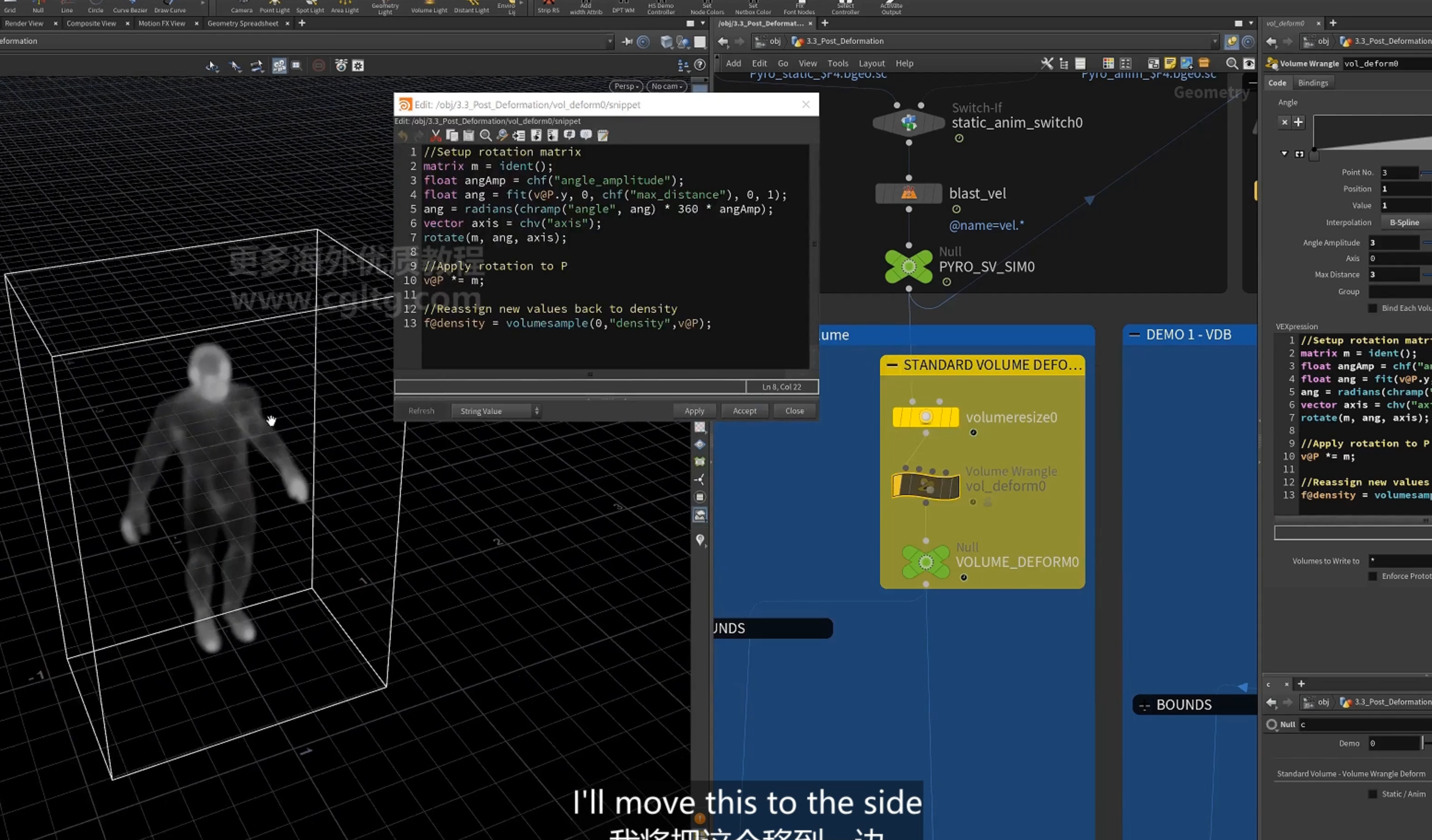1432x840 pixels.
Task: Toggle the pin icon in viewport path bar
Action: click(627, 41)
